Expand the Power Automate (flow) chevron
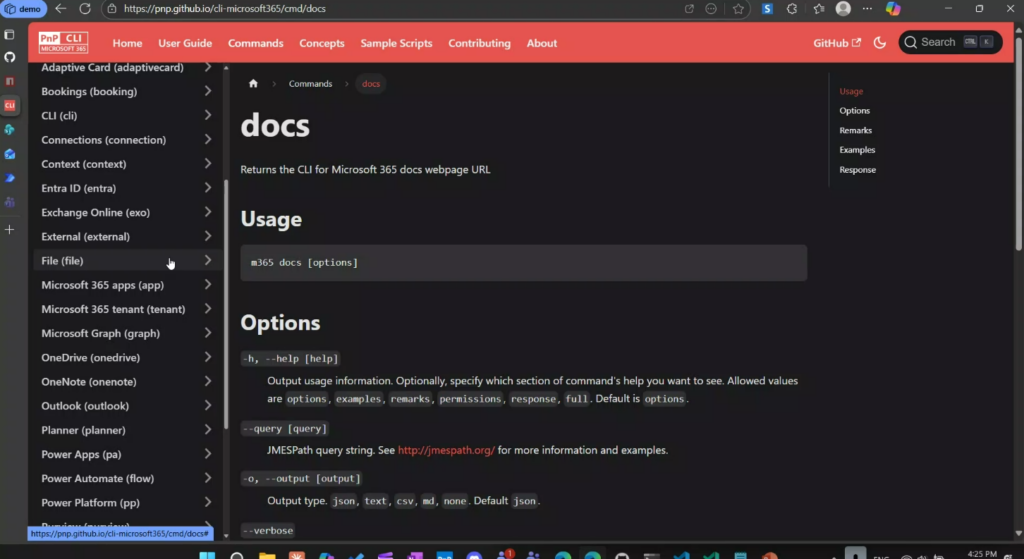 pyautogui.click(x=207, y=478)
